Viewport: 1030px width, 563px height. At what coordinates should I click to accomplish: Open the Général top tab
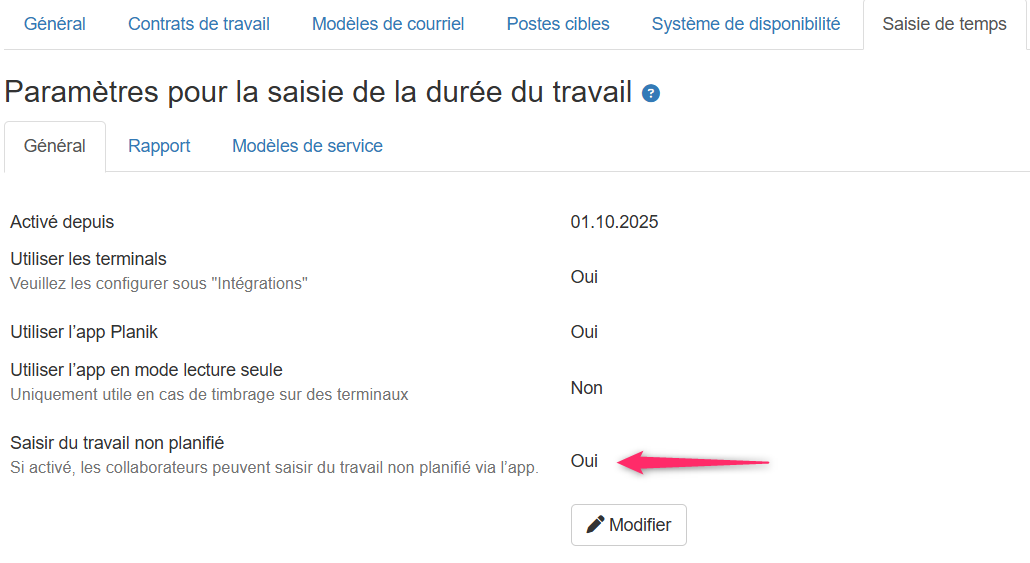pos(55,24)
